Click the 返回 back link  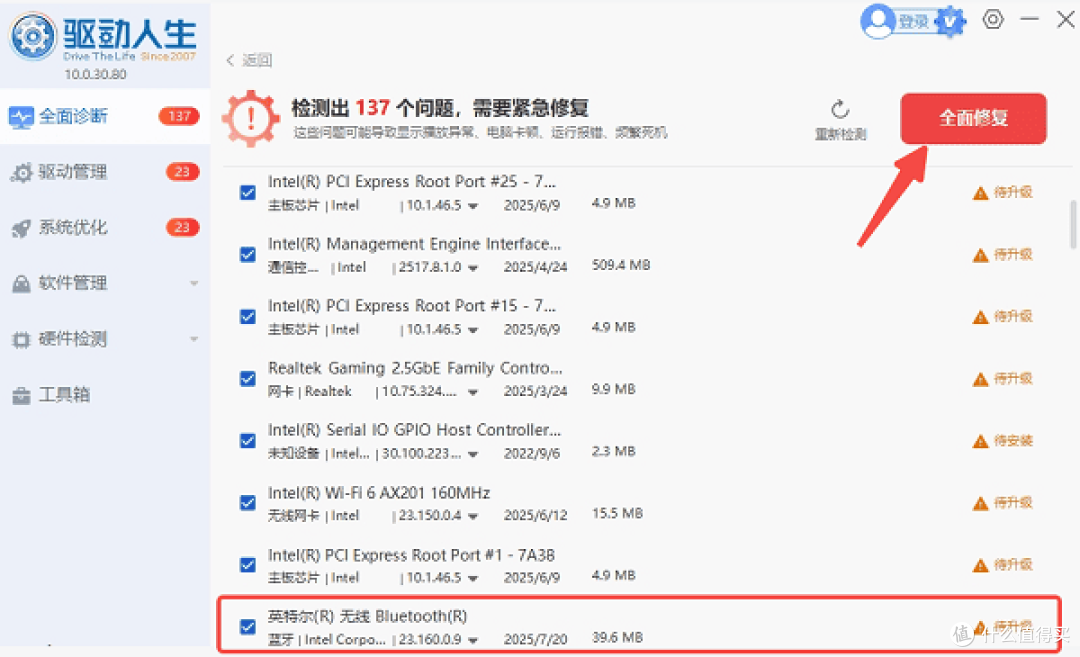pyautogui.click(x=257, y=60)
